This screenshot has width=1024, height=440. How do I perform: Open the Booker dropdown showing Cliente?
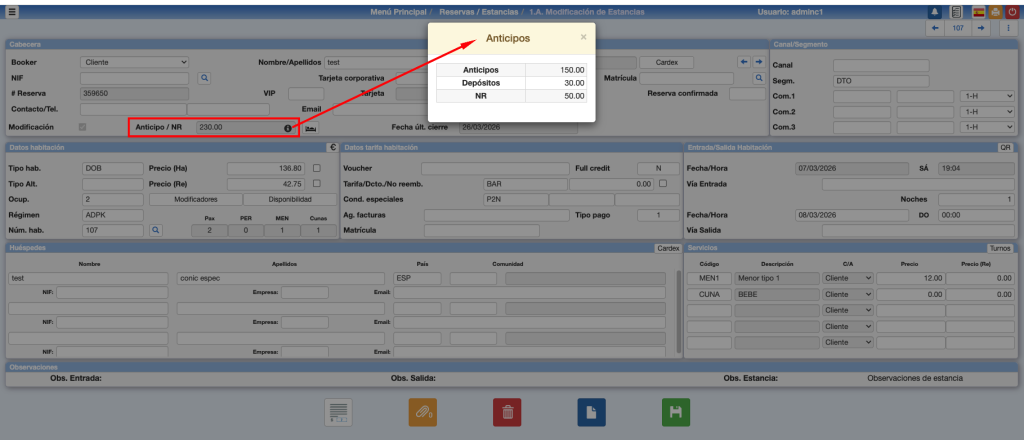coord(134,62)
